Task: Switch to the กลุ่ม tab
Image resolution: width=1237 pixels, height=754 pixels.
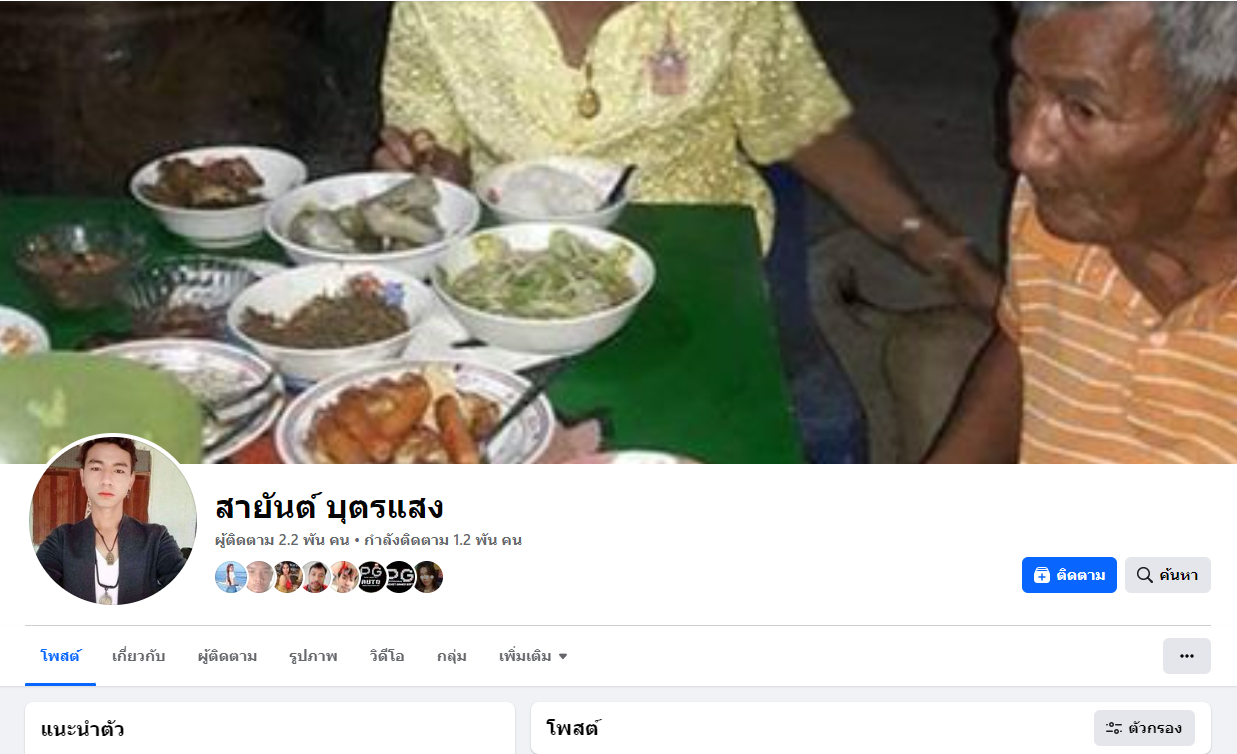Action: (451, 656)
